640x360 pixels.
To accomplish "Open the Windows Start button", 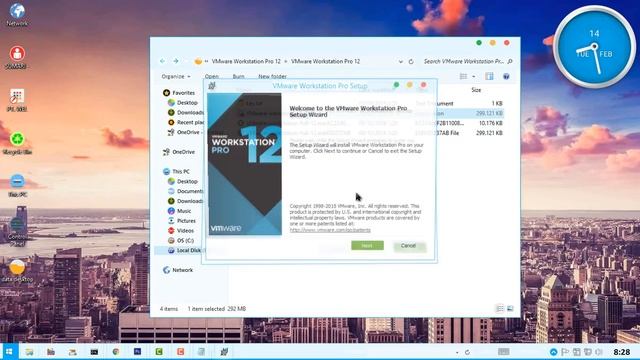I will pos(9,351).
